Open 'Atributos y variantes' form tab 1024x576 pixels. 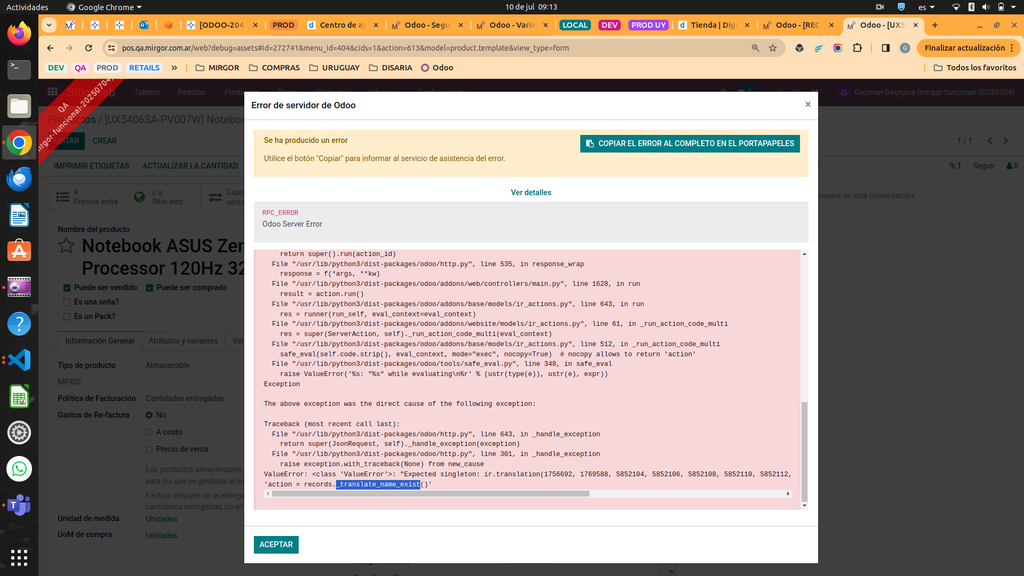coord(183,340)
